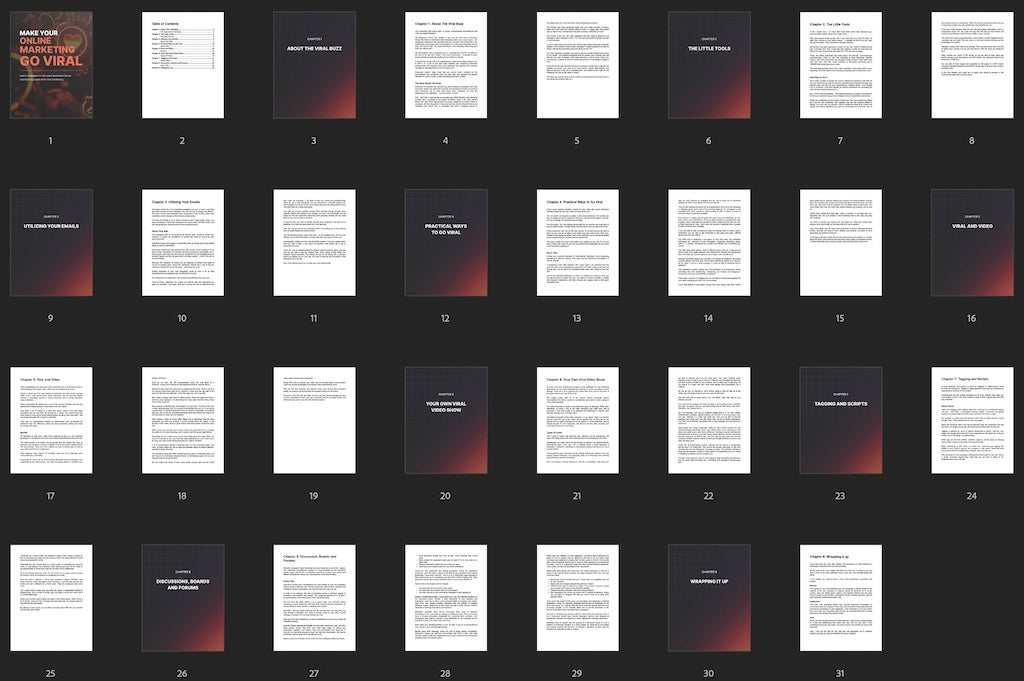Image resolution: width=1024 pixels, height=681 pixels.
Task: Open Practical Ways to Go Viral divider
Action: click(446, 242)
